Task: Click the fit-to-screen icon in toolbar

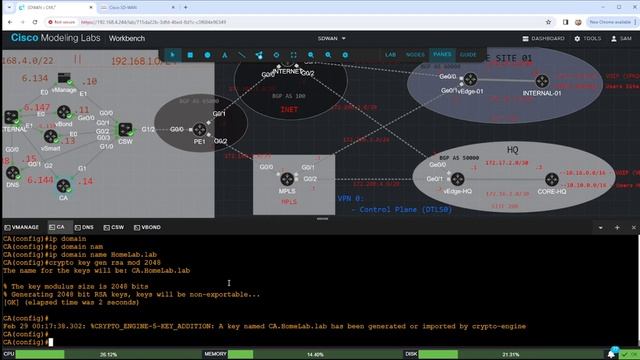Action: 293,55
